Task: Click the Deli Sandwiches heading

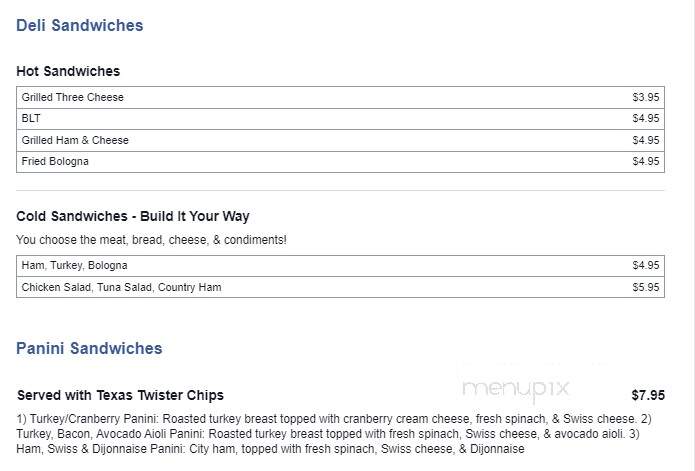Action: coord(80,25)
